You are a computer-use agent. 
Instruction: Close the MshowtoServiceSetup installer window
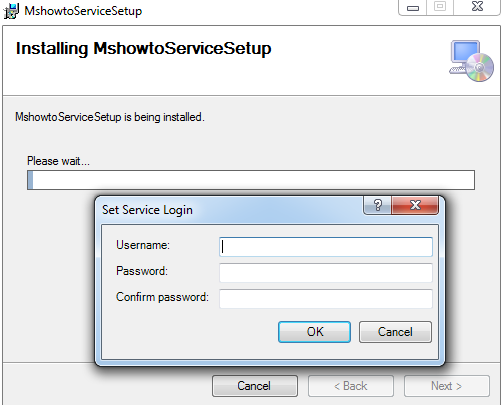pyautogui.click(x=477, y=7)
